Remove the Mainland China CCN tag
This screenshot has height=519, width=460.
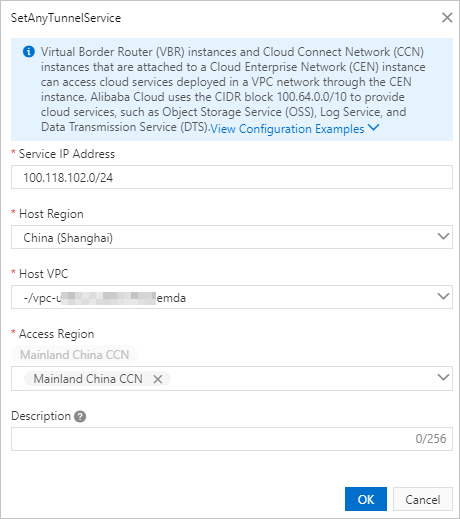click(158, 379)
